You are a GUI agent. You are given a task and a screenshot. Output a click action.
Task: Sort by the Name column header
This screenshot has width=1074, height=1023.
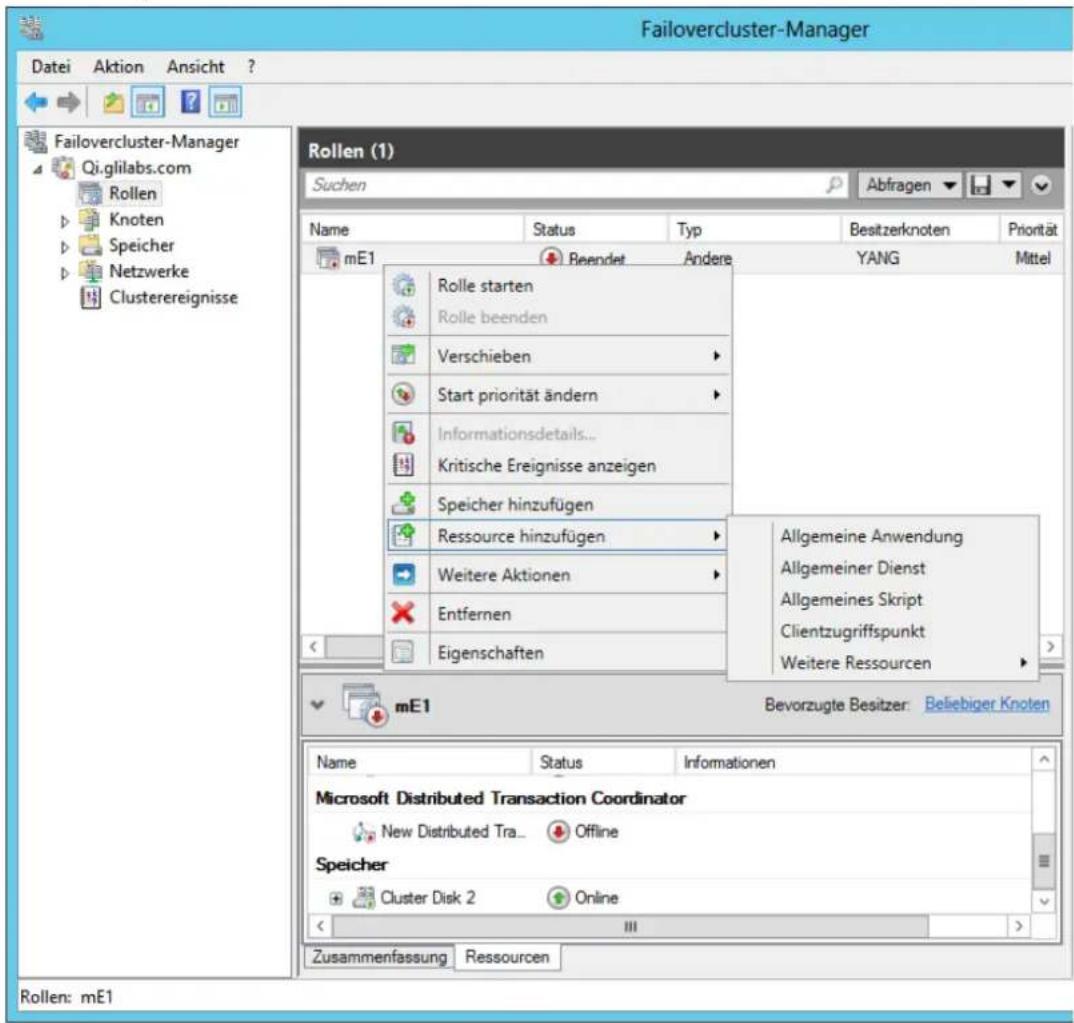[412, 229]
